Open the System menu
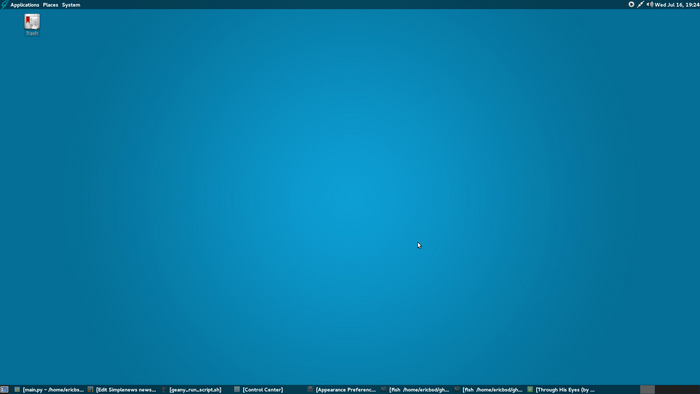 point(71,5)
